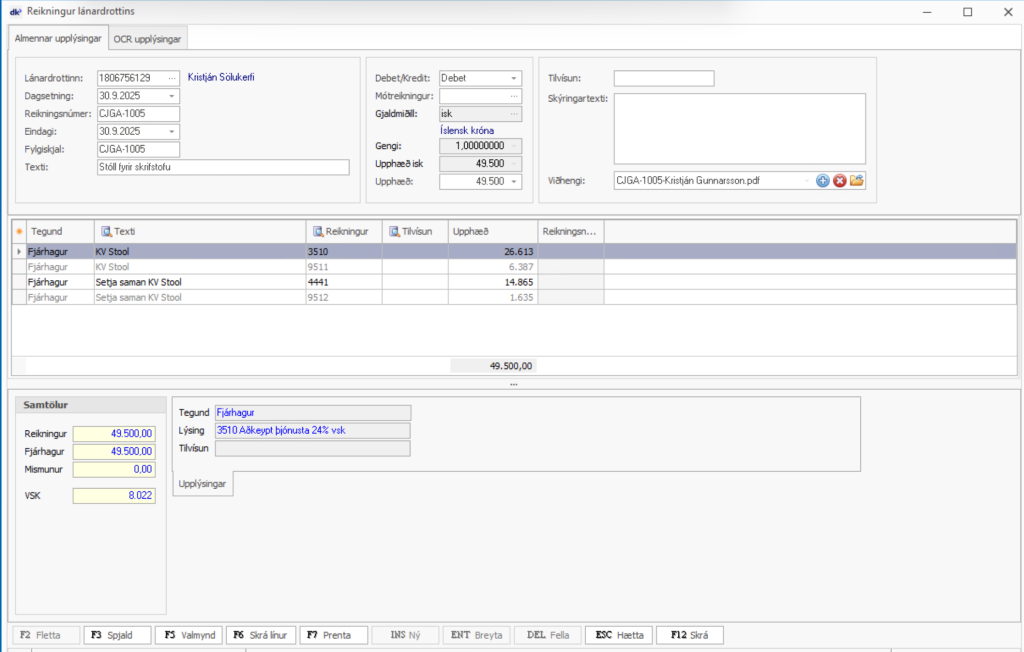This screenshot has width=1024, height=652.
Task: Expand the Debet/Kredit combo box
Action: point(514,78)
